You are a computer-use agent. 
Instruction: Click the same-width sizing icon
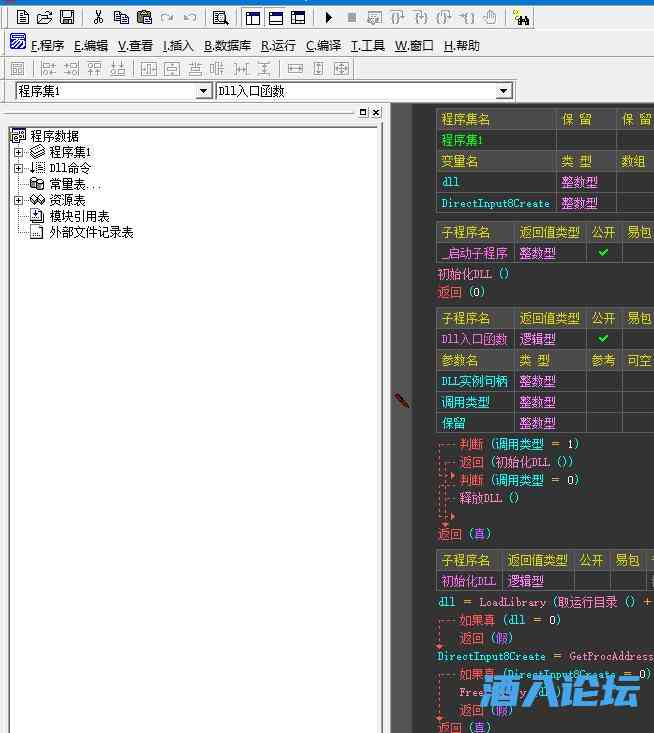click(295, 69)
